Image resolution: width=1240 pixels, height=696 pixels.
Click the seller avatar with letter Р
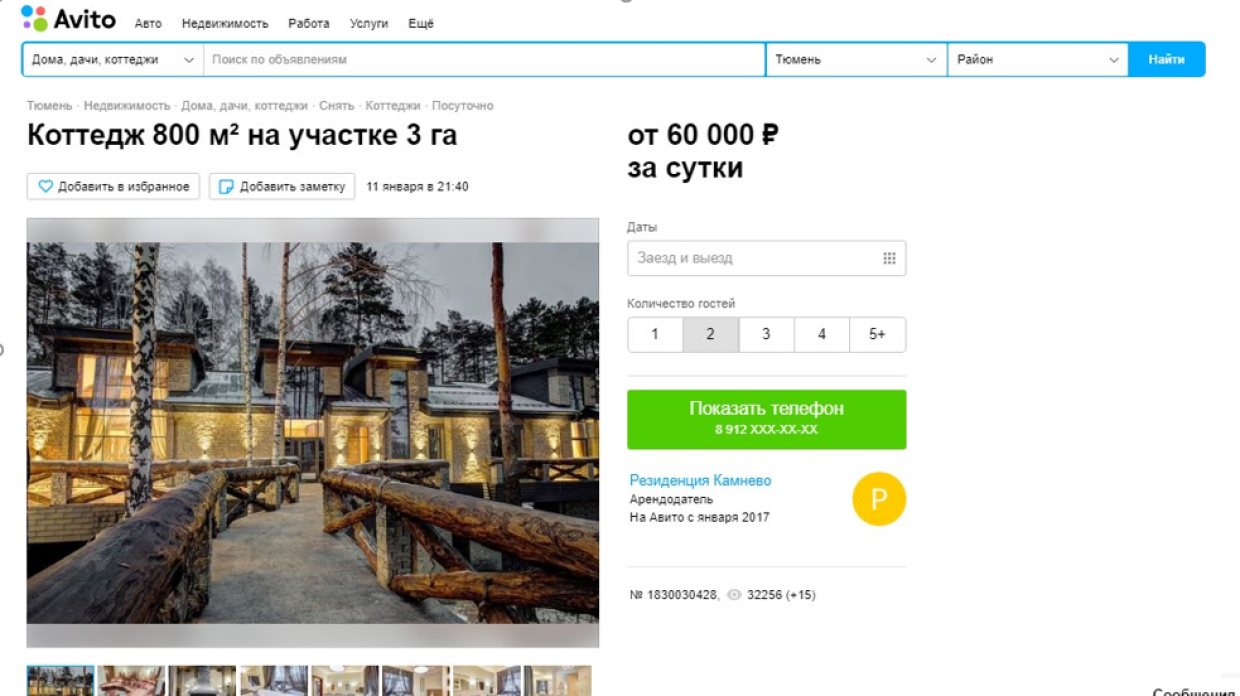(x=878, y=500)
